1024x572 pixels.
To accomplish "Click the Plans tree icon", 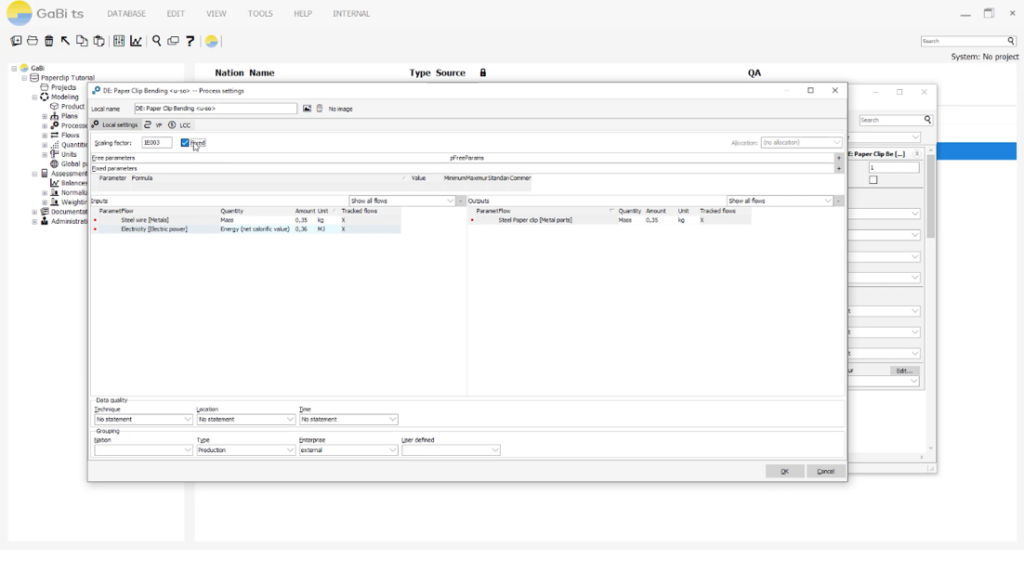I will click(x=55, y=116).
